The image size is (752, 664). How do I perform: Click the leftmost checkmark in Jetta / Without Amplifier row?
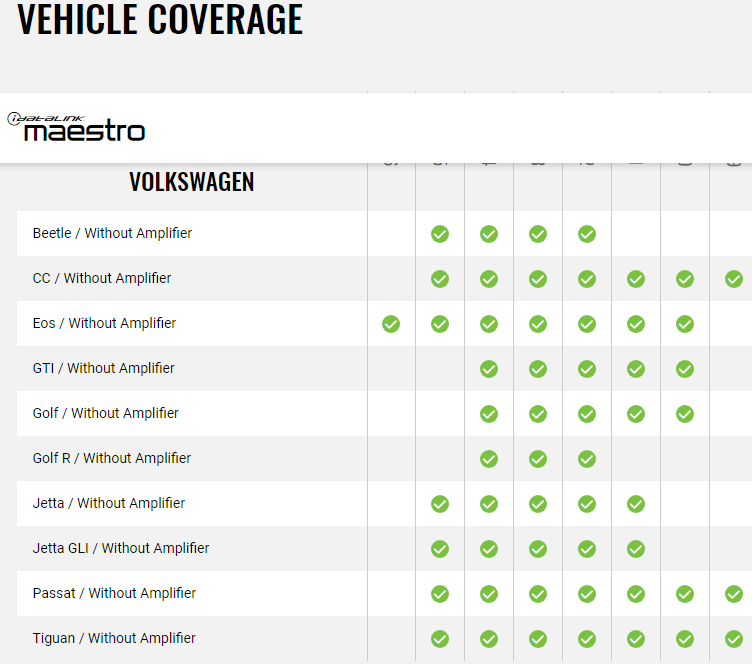point(440,504)
